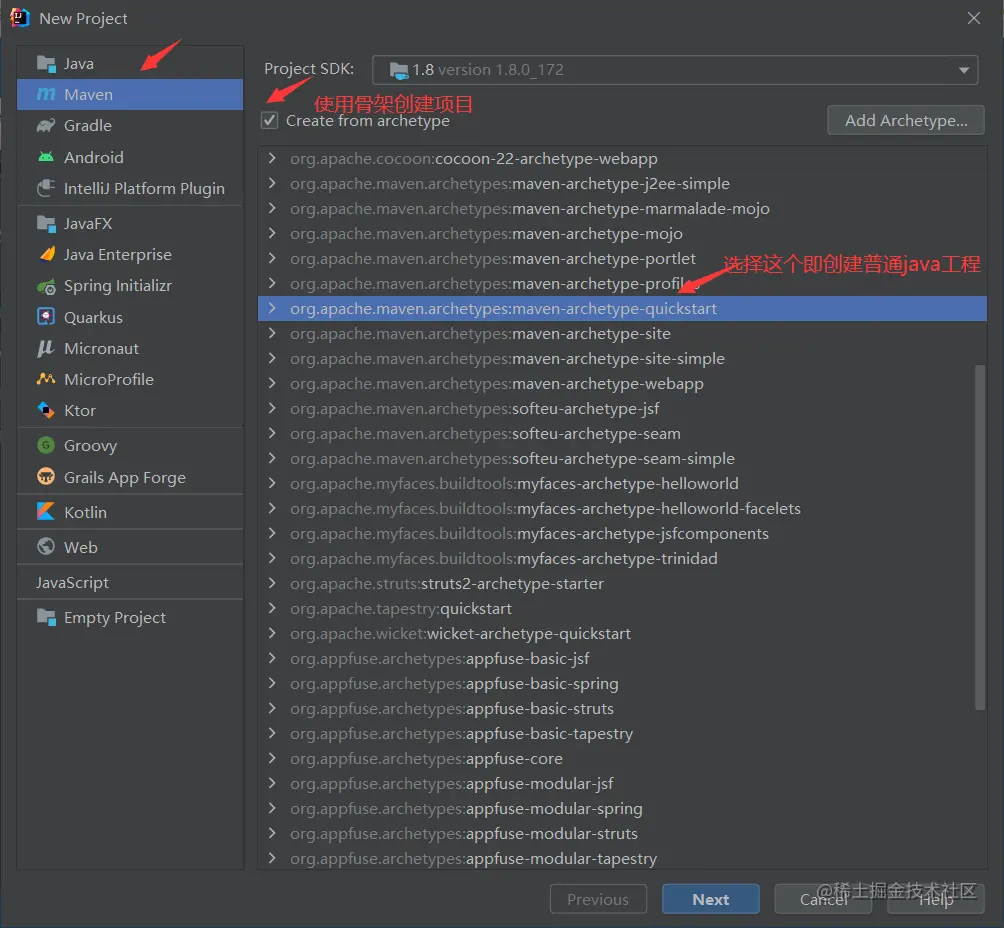Image resolution: width=1004 pixels, height=928 pixels.
Task: Choose Java Enterprise generator
Action: (x=130, y=254)
